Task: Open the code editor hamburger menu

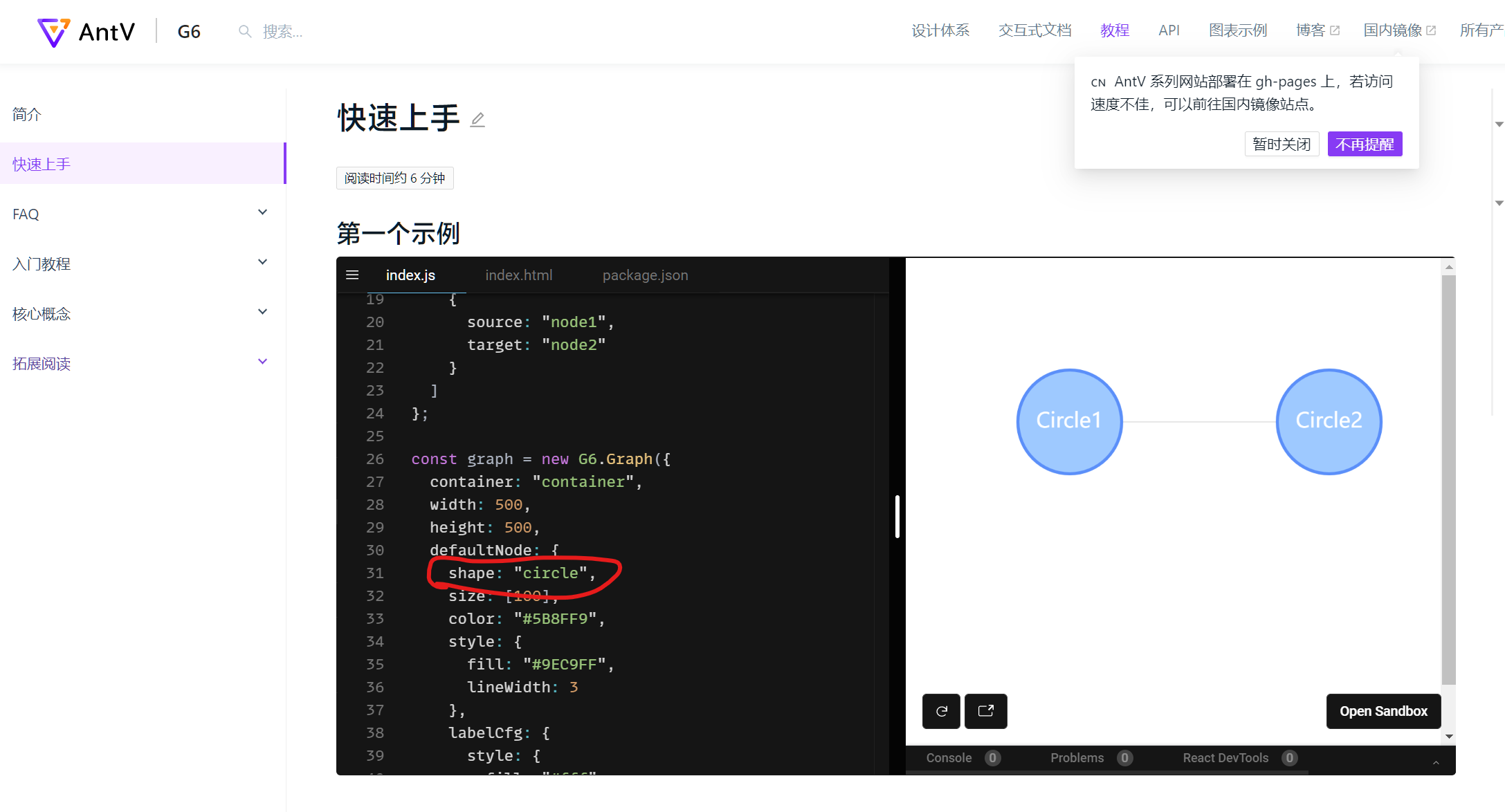Action: point(352,275)
